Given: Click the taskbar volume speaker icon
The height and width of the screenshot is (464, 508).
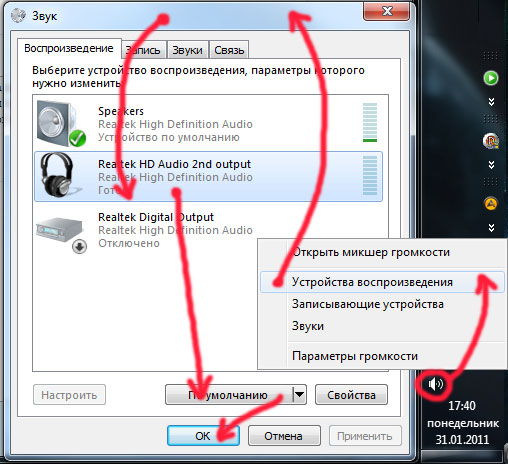Looking at the screenshot, I should point(435,384).
